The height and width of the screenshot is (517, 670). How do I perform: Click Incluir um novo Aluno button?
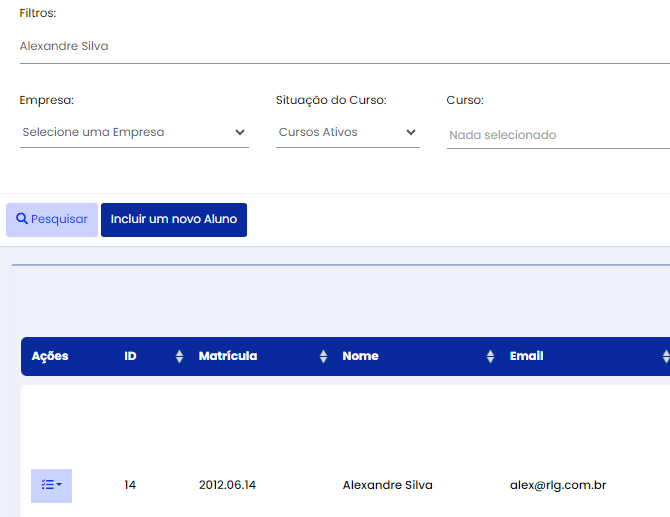click(174, 220)
